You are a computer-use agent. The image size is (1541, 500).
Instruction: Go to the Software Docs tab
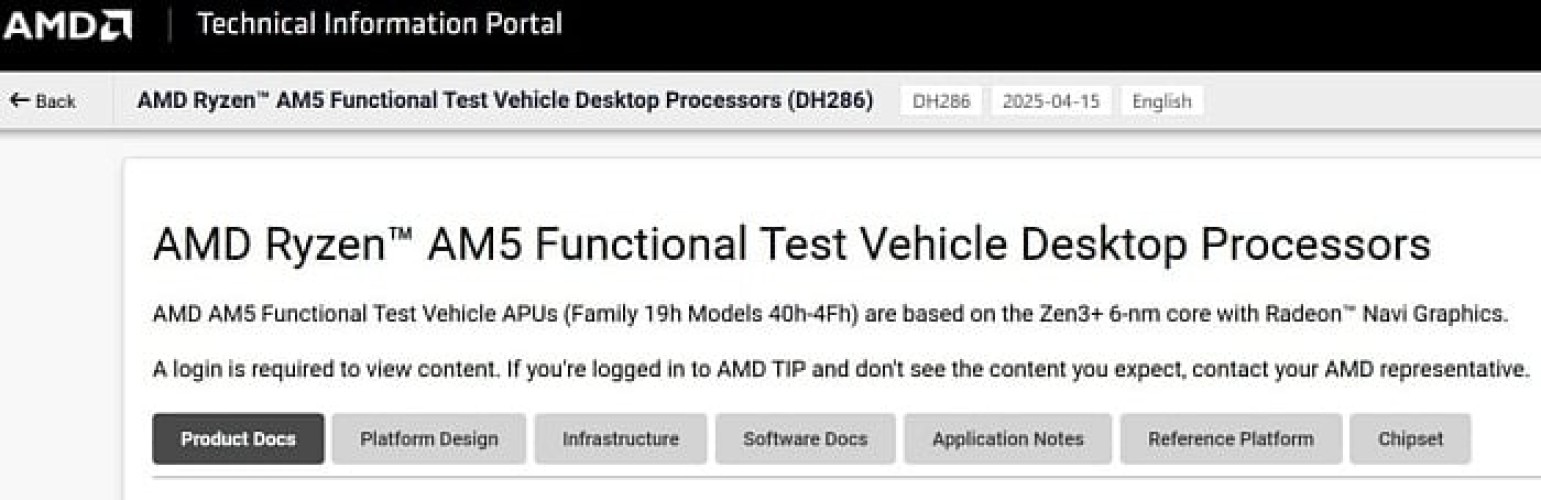(805, 439)
